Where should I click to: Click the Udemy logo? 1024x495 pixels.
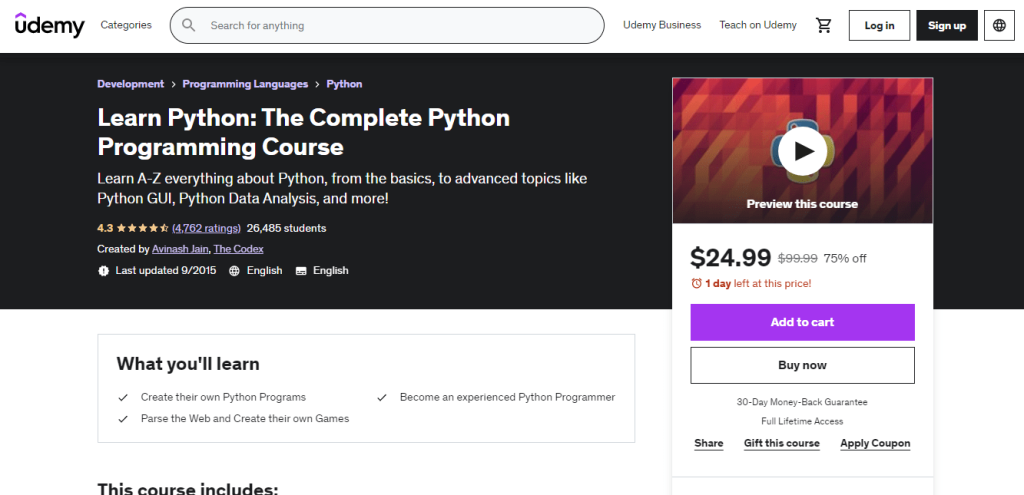point(50,25)
